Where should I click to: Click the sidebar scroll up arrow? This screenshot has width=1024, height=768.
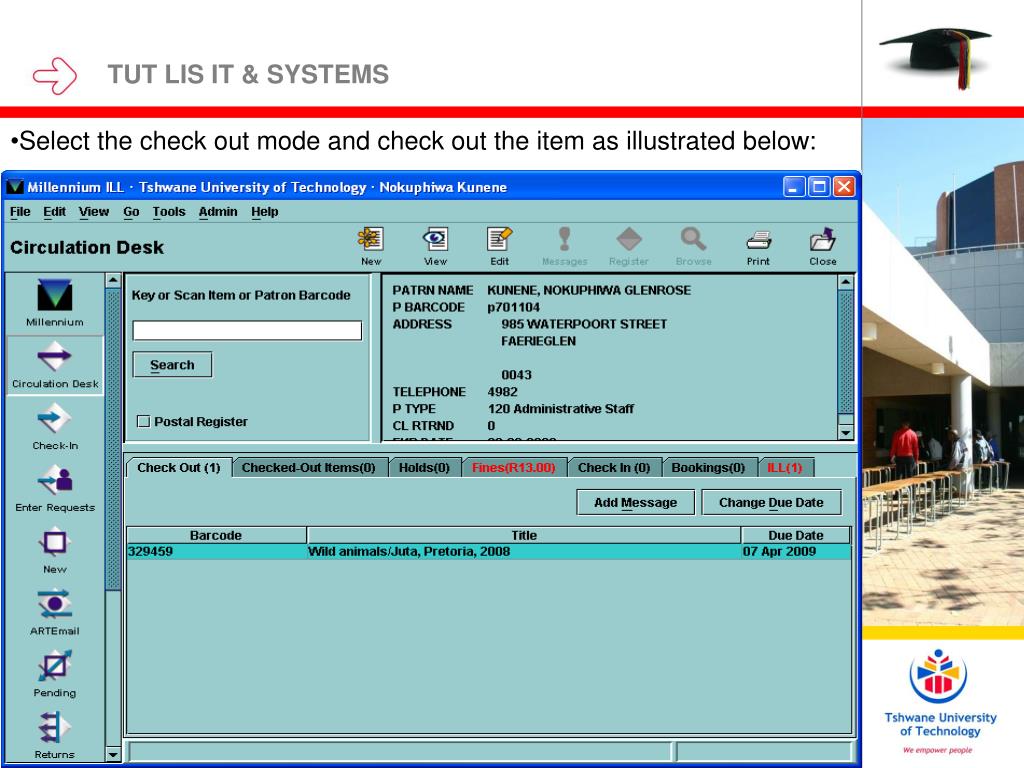pos(113,281)
